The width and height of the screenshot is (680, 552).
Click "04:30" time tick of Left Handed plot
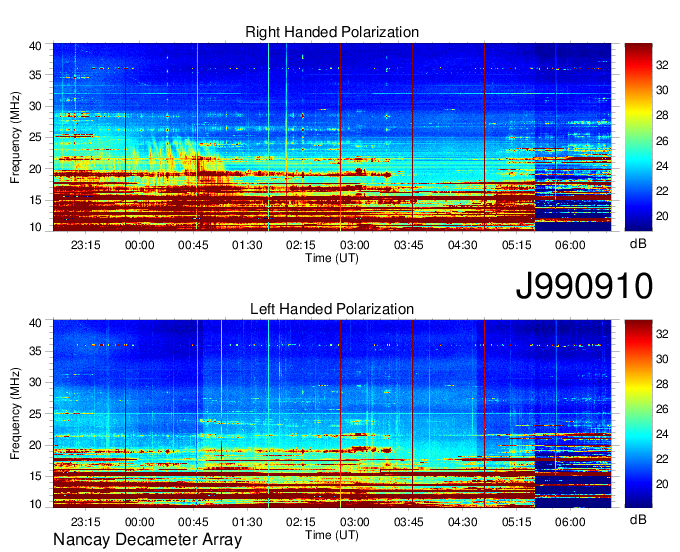tap(463, 522)
